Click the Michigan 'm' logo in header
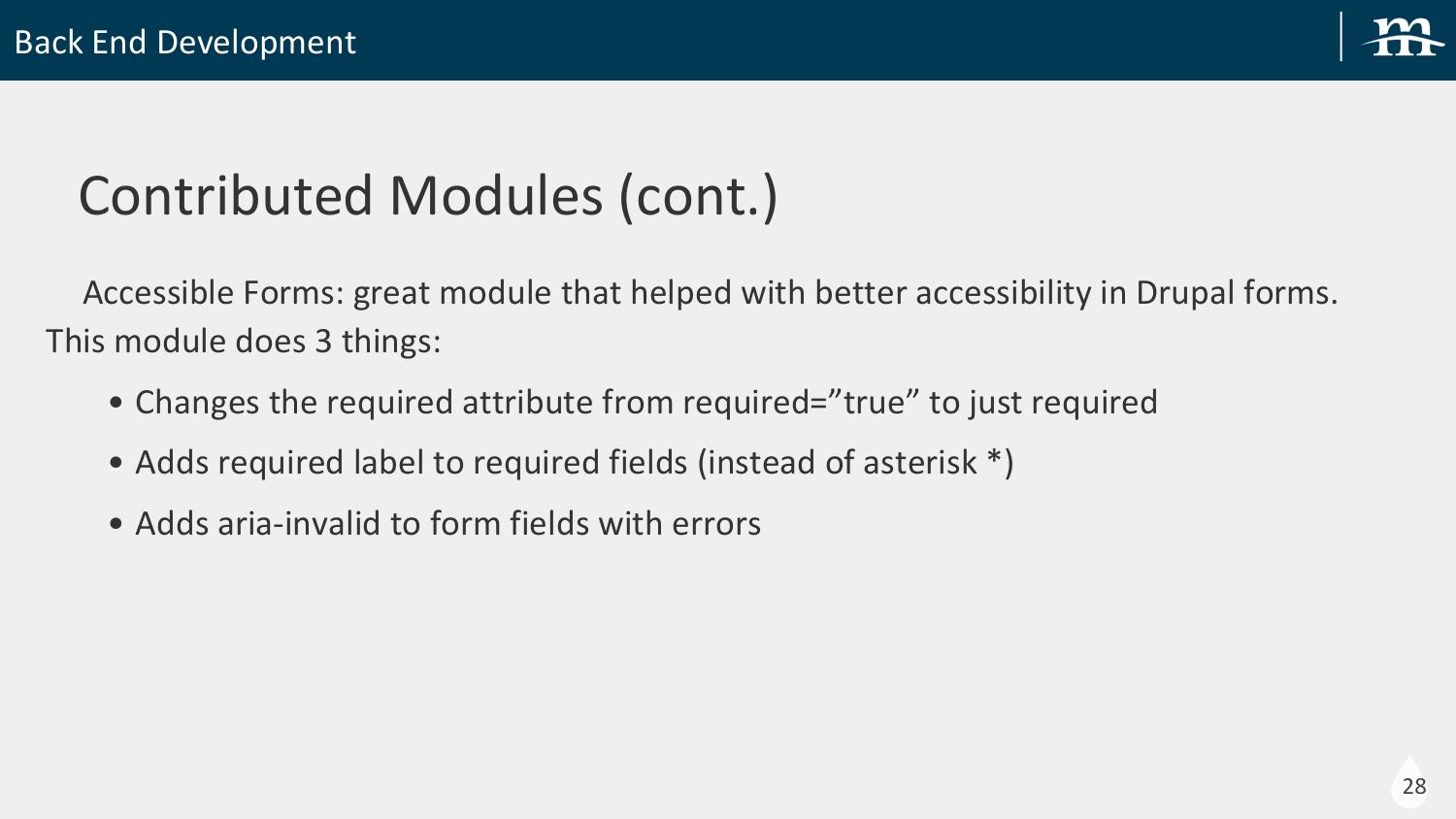Viewport: 1456px width, 819px height. pyautogui.click(x=1403, y=38)
